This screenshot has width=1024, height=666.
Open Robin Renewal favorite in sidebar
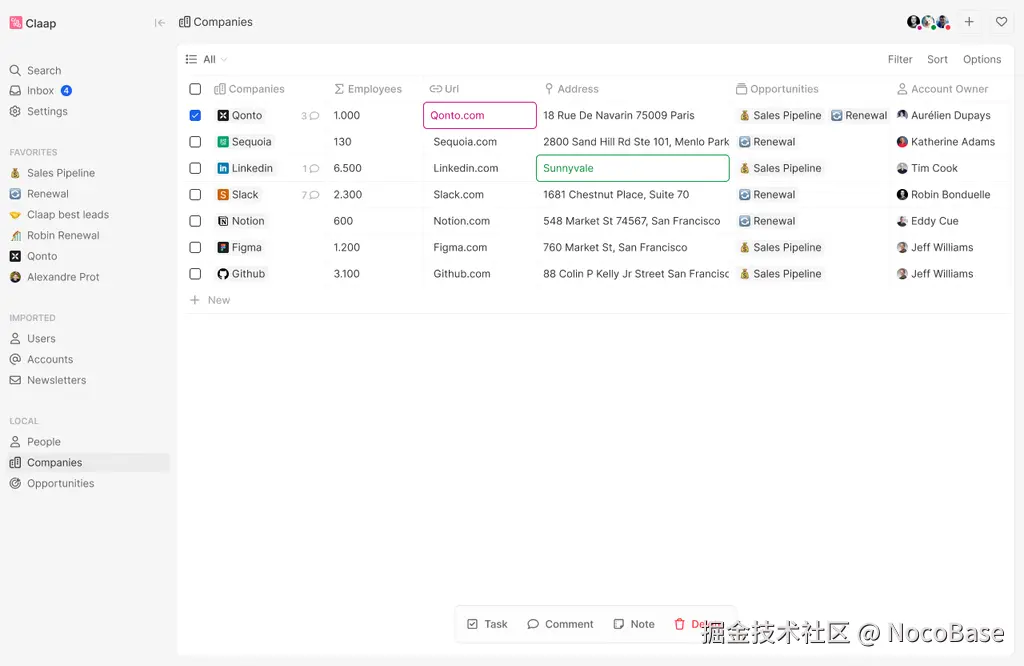point(55,236)
